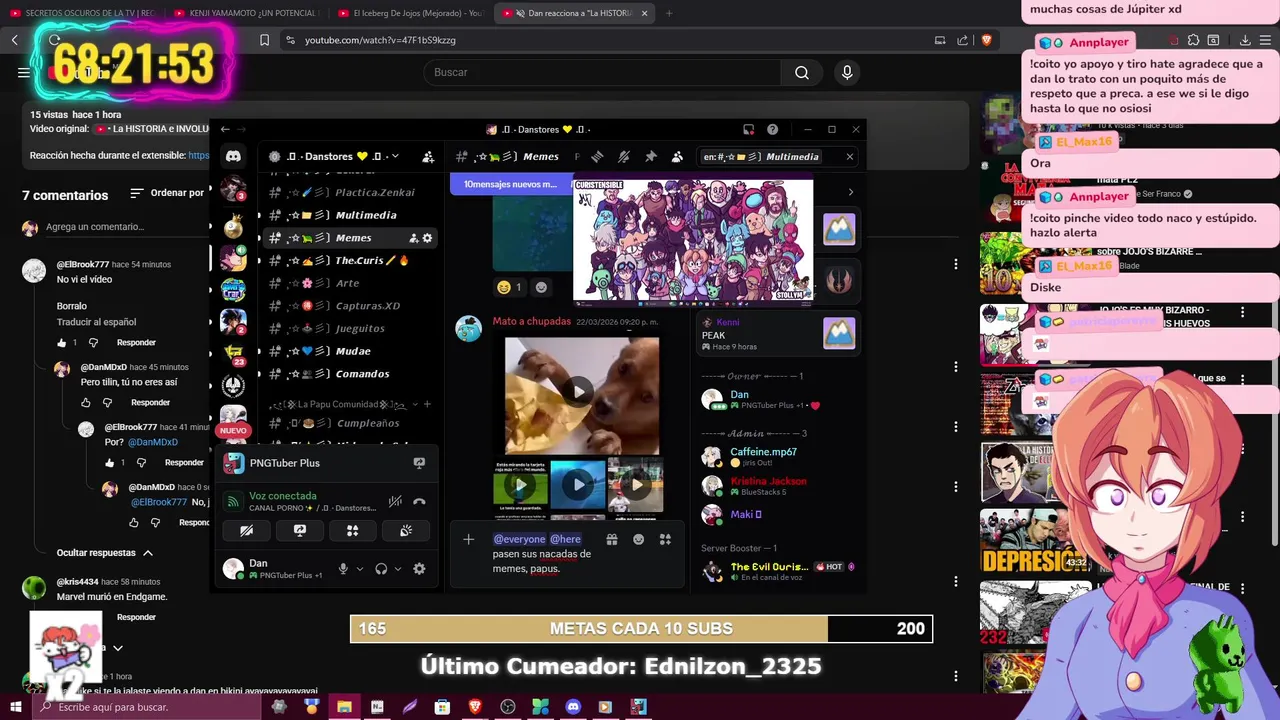This screenshot has width=1280, height=720.
Task: Create invite icon on Memes channel row
Action: 413,238
